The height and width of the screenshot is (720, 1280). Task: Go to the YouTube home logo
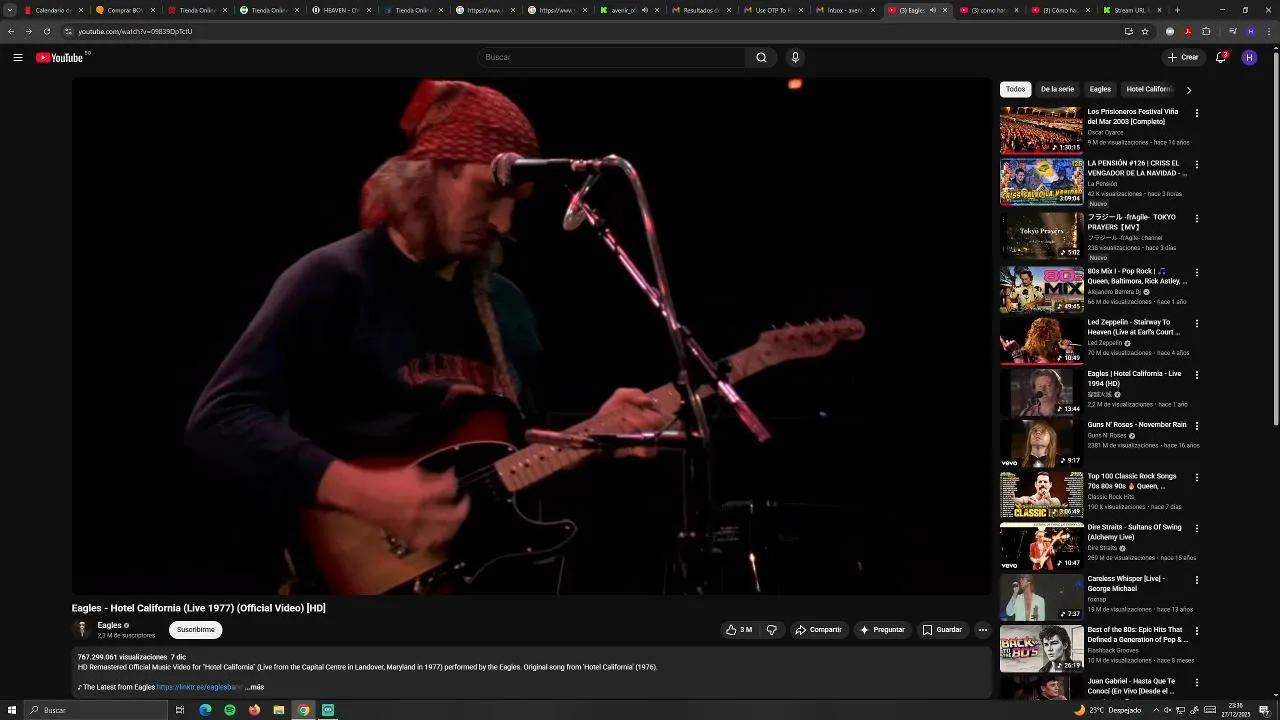60,57
